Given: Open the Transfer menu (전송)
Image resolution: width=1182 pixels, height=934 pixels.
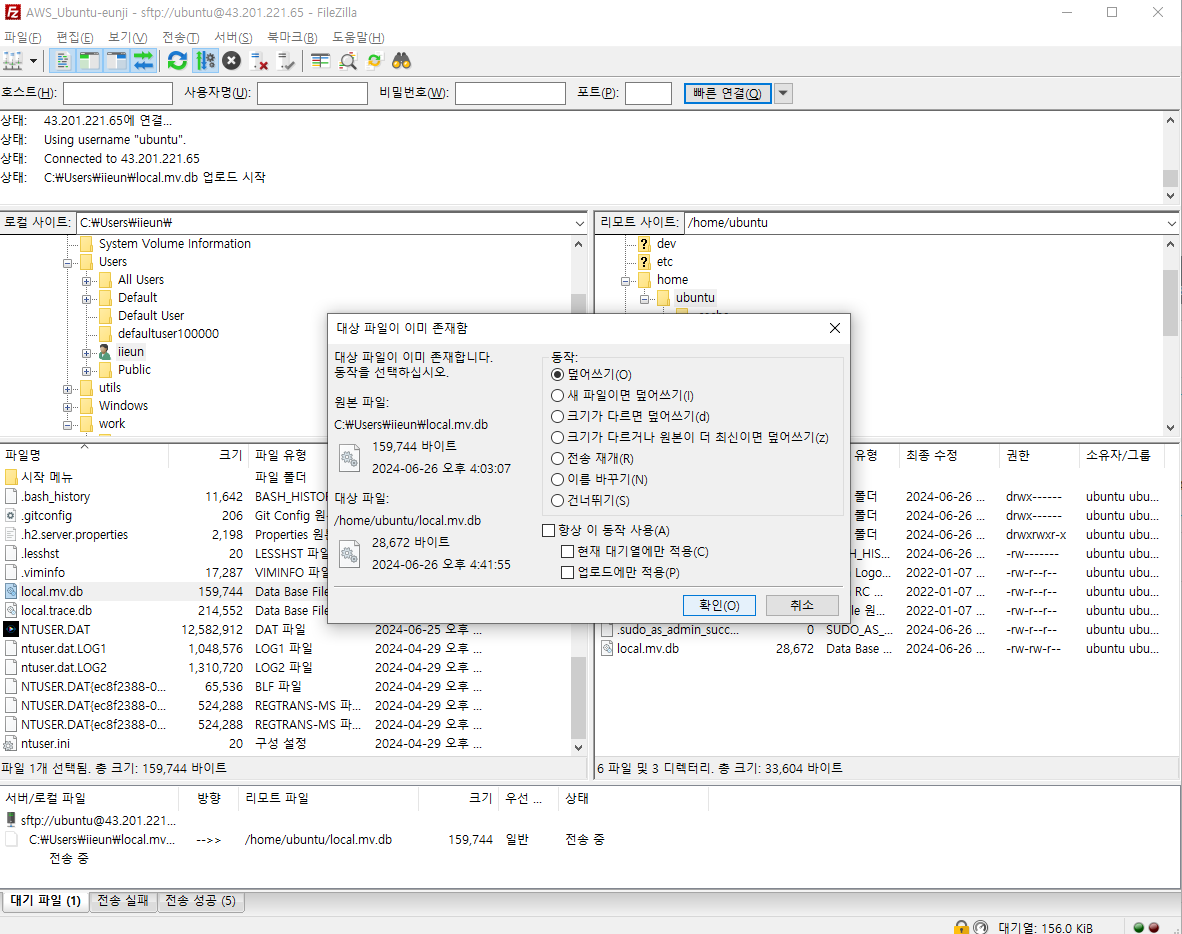Looking at the screenshot, I should (x=181, y=38).
